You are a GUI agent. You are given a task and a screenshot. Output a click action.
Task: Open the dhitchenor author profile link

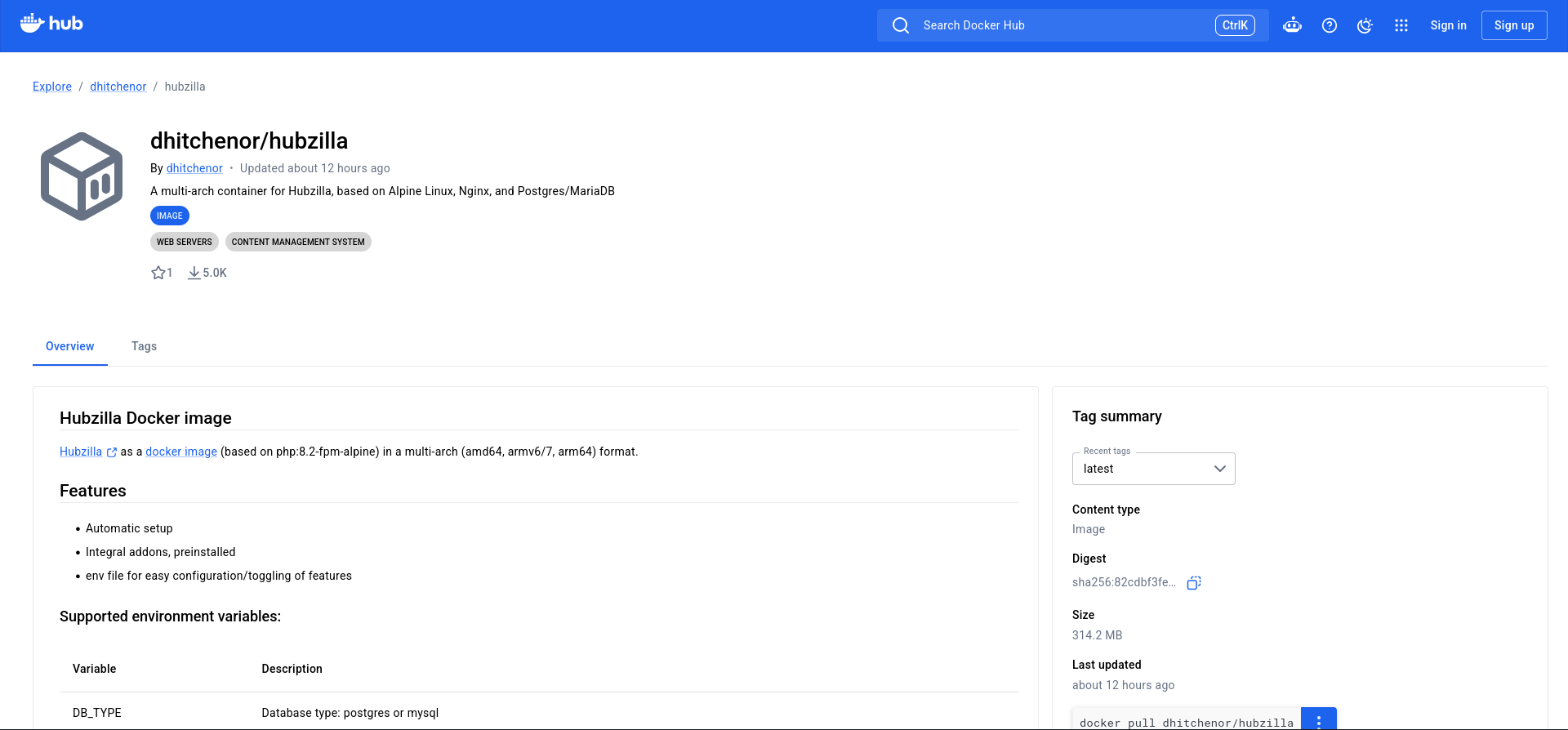194,168
